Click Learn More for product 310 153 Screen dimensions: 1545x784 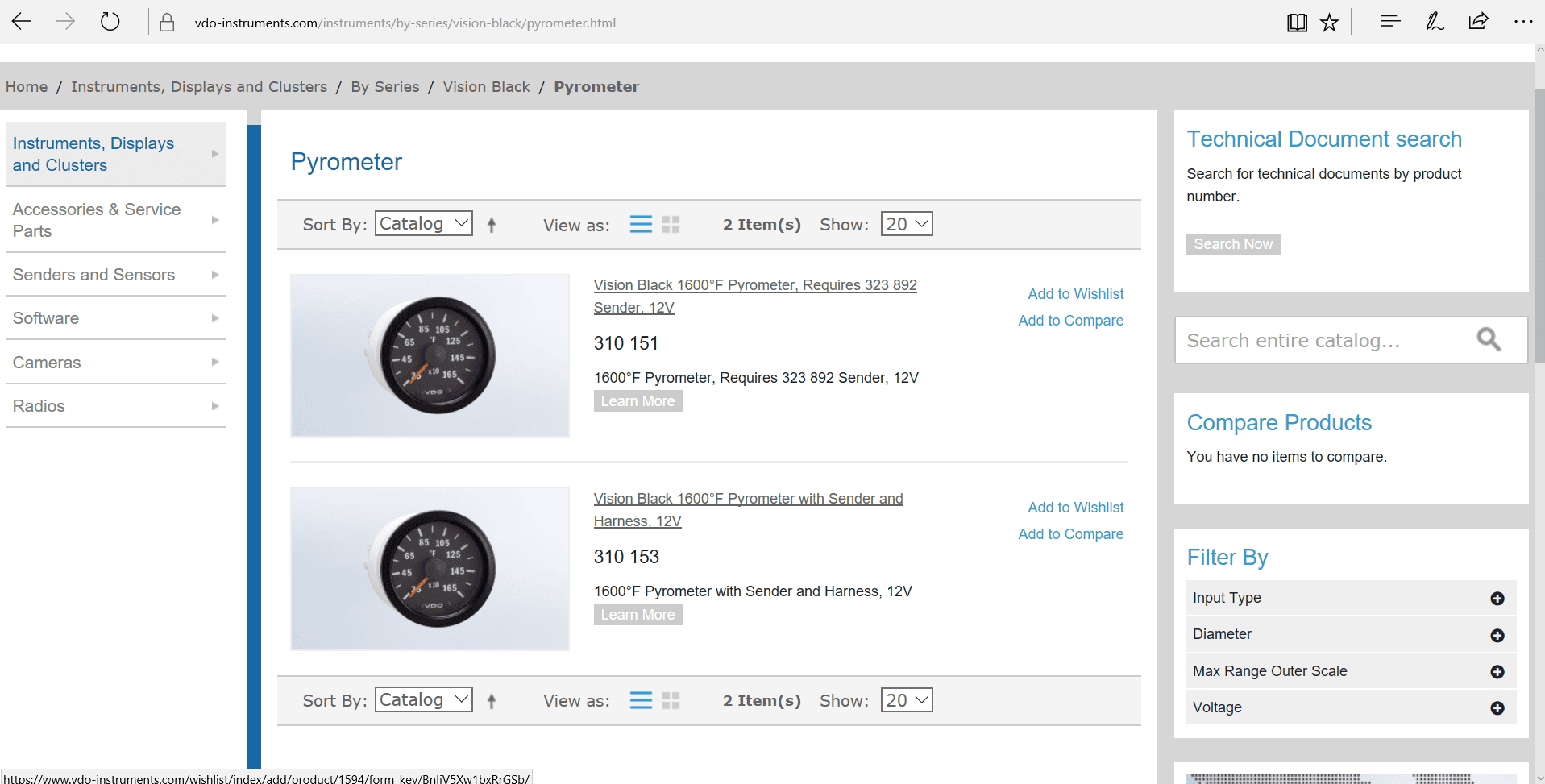[x=638, y=615]
